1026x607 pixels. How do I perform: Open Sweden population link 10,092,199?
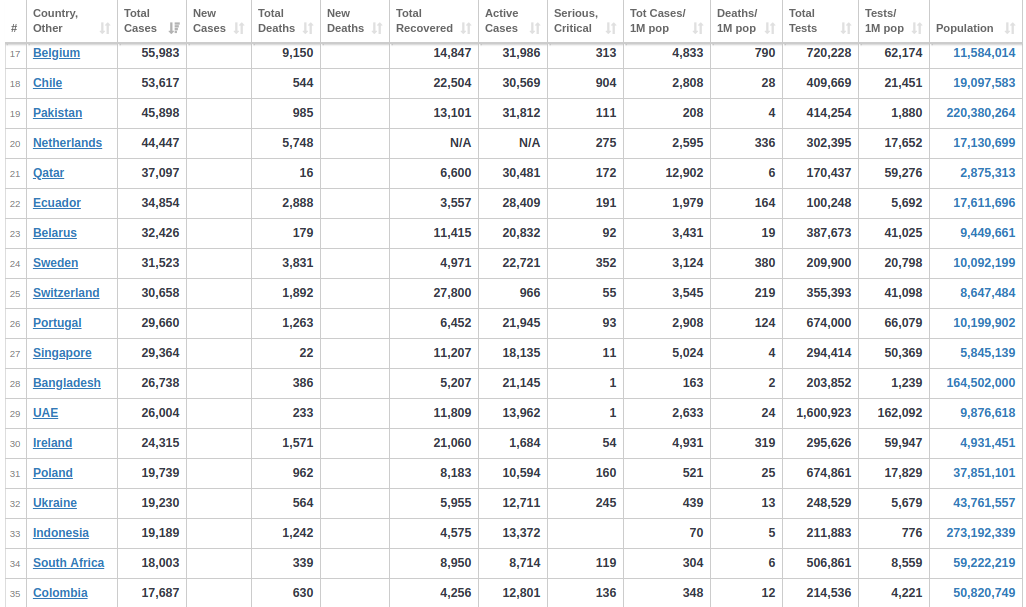[984, 263]
